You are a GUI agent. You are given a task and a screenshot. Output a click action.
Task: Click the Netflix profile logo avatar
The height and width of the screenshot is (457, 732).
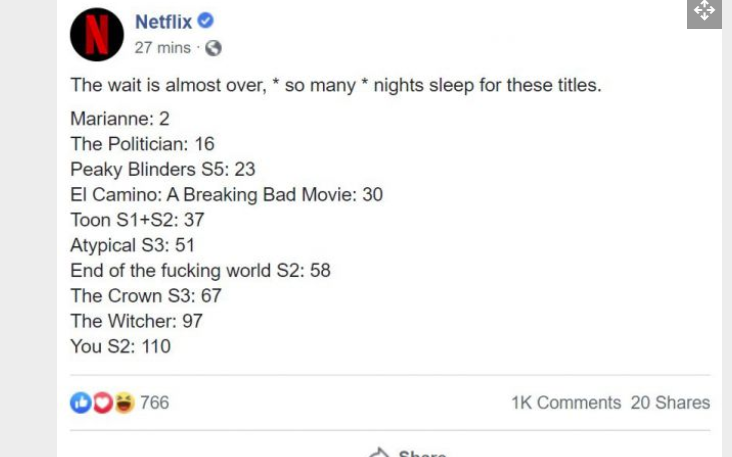click(97, 35)
